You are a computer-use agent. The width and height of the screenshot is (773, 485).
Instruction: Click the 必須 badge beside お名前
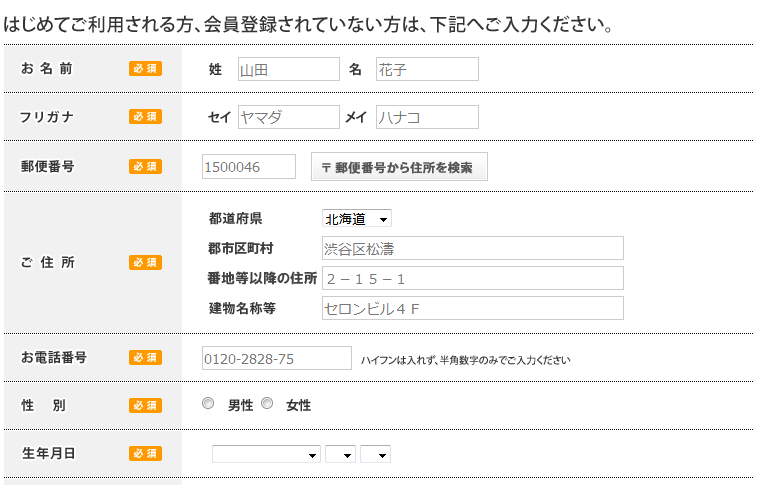pyautogui.click(x=145, y=69)
